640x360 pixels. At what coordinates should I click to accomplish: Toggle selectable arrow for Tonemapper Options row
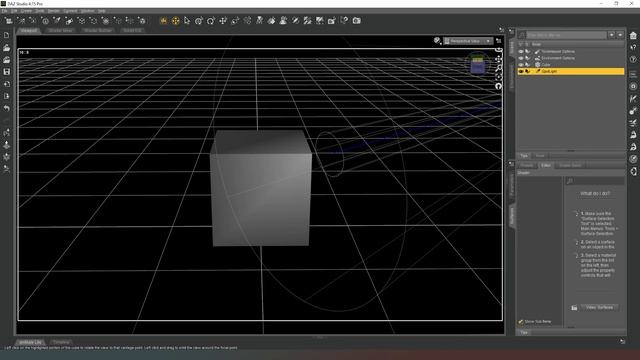[527, 51]
